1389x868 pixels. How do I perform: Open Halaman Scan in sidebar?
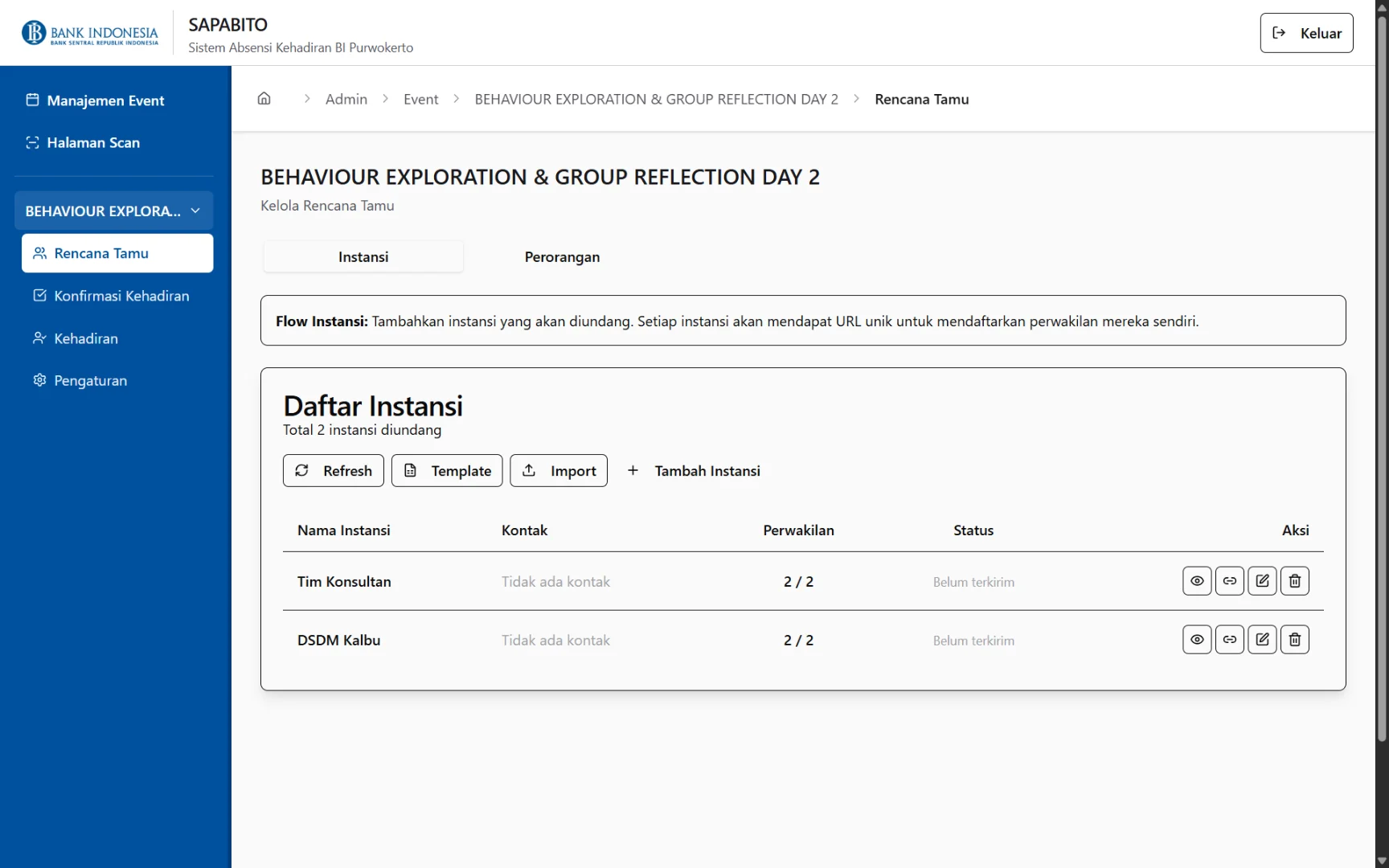113,142
